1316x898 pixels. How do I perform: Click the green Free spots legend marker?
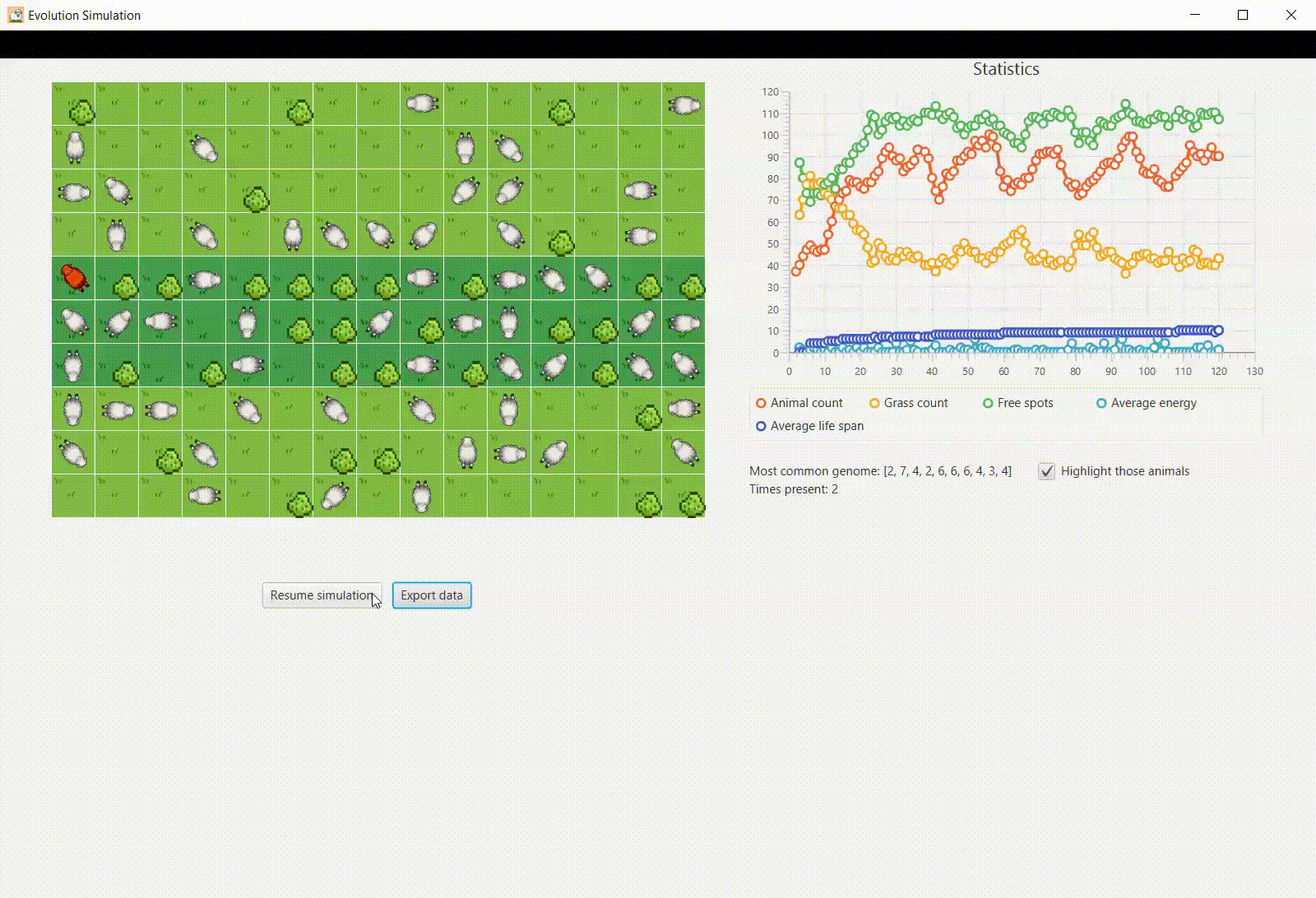pos(988,403)
